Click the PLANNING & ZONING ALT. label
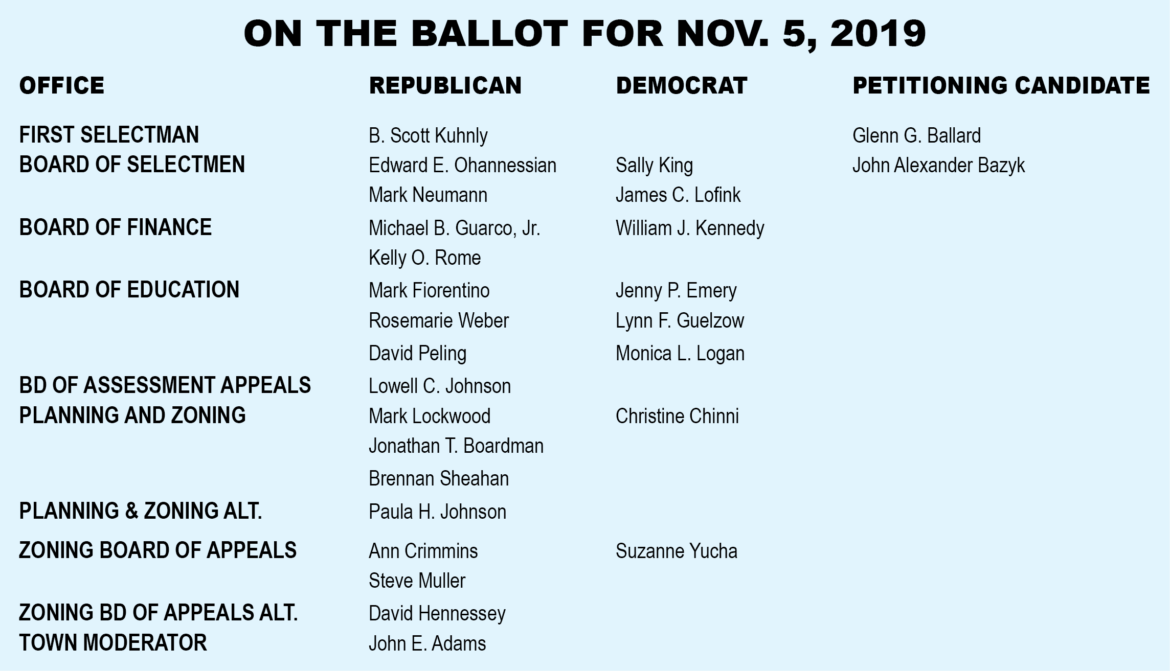Image resolution: width=1170 pixels, height=671 pixels. (x=140, y=511)
